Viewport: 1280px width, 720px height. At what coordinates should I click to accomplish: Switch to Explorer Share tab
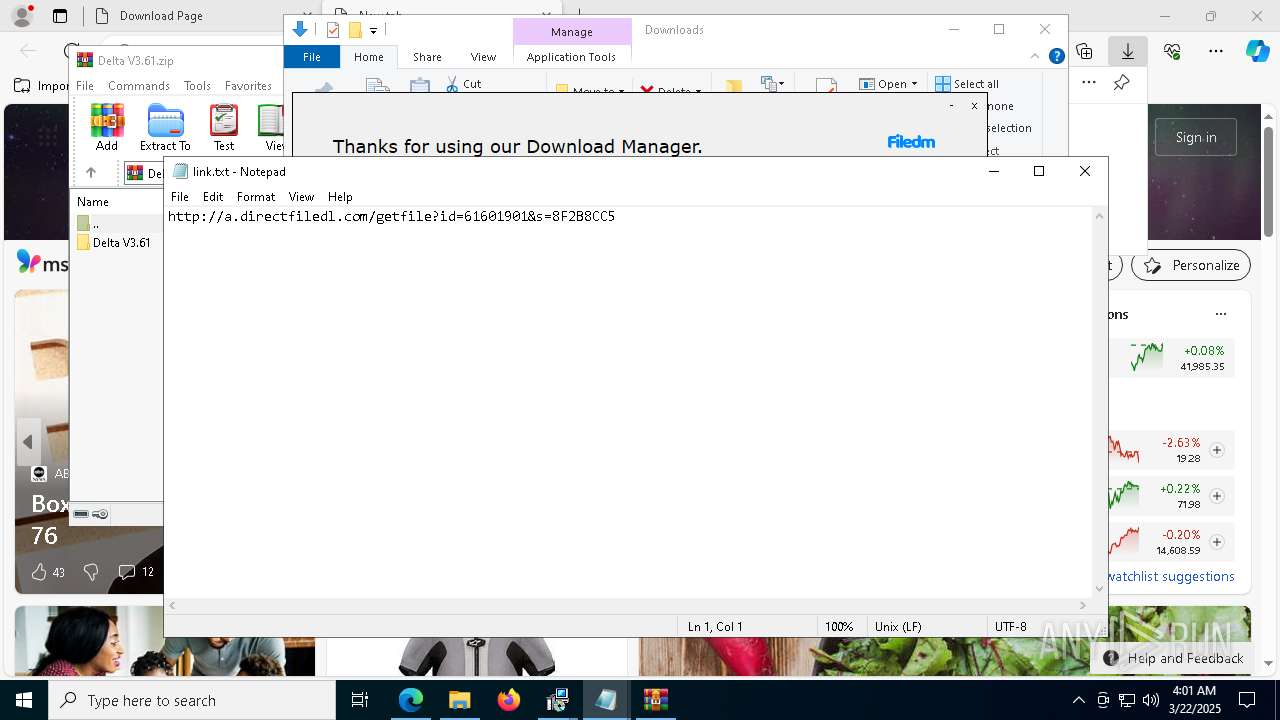tap(427, 57)
